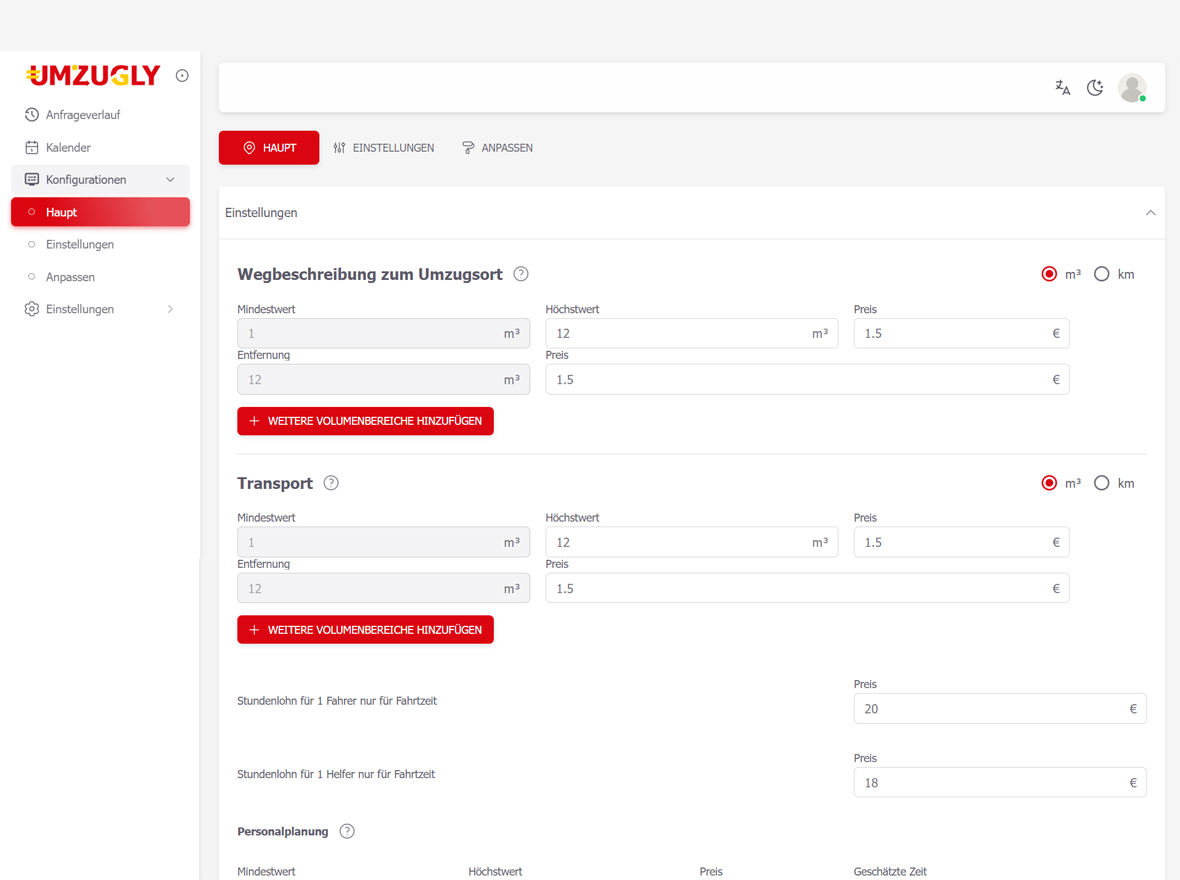Click the Preis field for driver hourly wage
This screenshot has width=1180, height=880.
coord(990,709)
